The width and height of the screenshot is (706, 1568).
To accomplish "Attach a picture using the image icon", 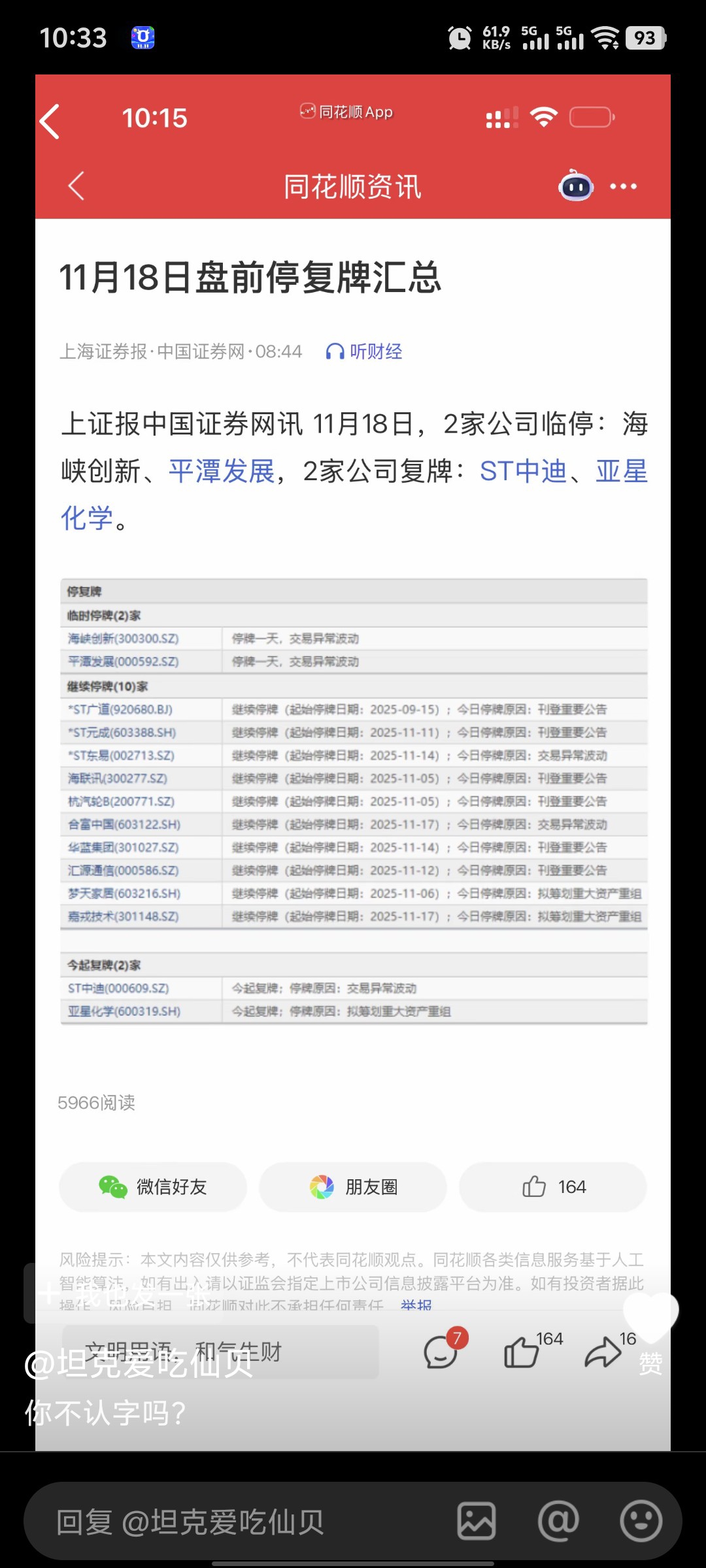I will (x=477, y=1521).
